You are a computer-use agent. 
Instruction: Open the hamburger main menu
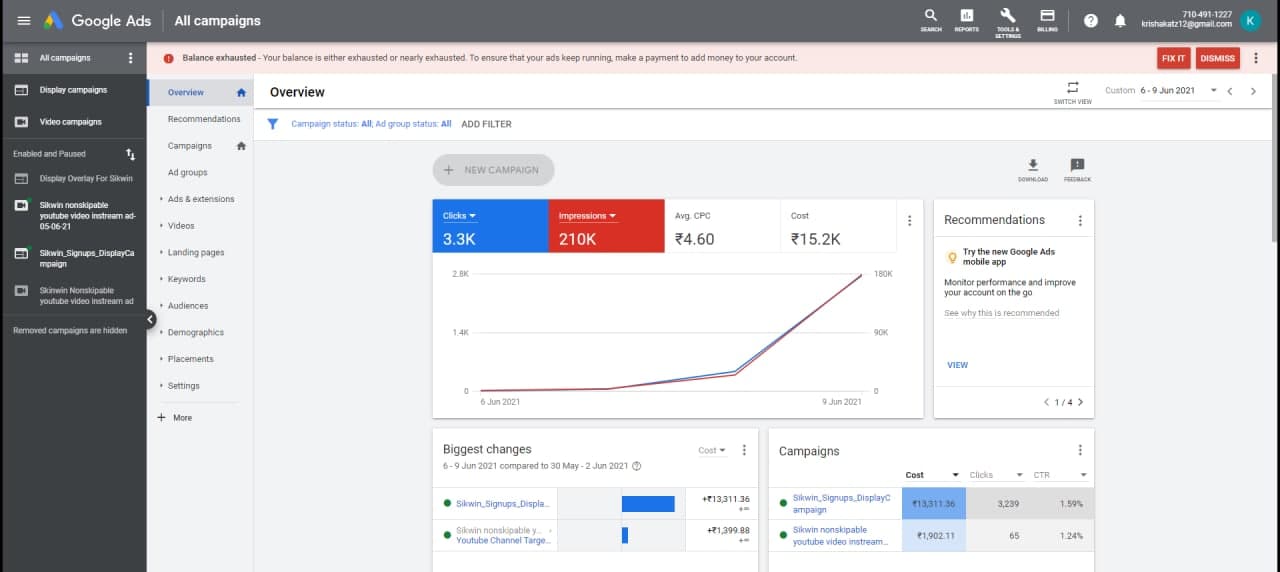click(x=24, y=21)
